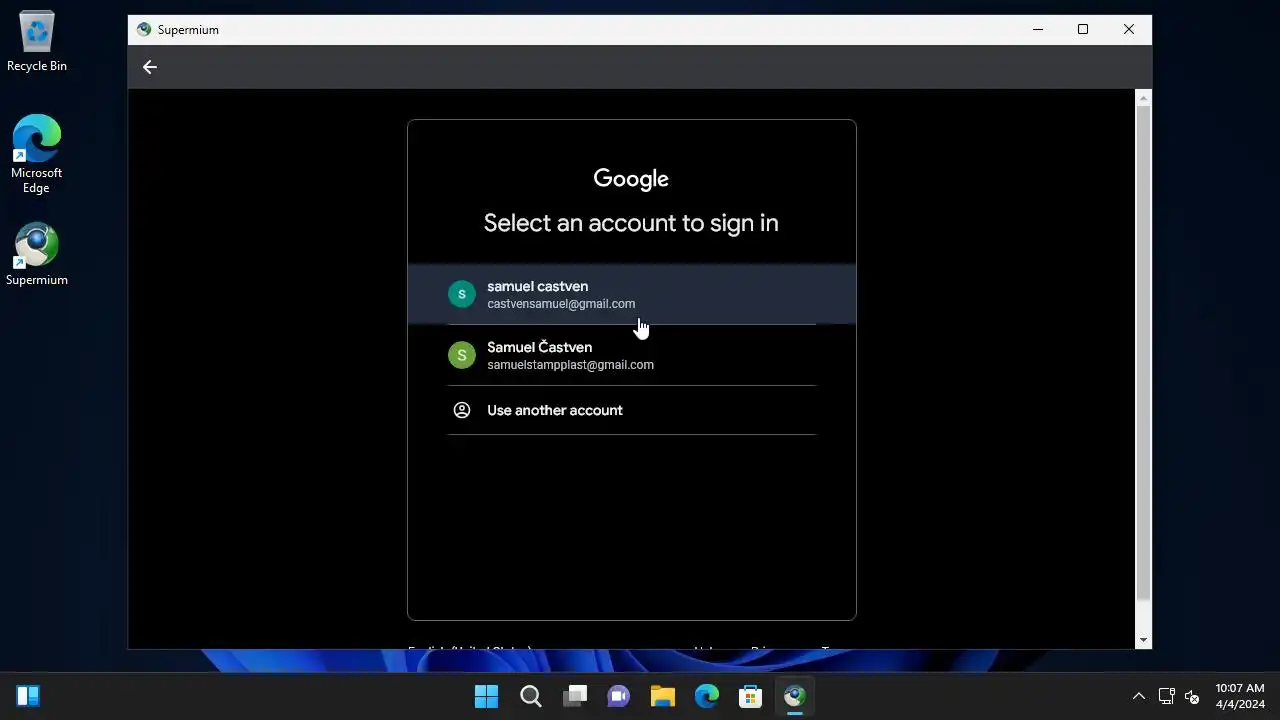1280x720 pixels.
Task: Click the muted volume icon in the tray
Action: point(1191,696)
